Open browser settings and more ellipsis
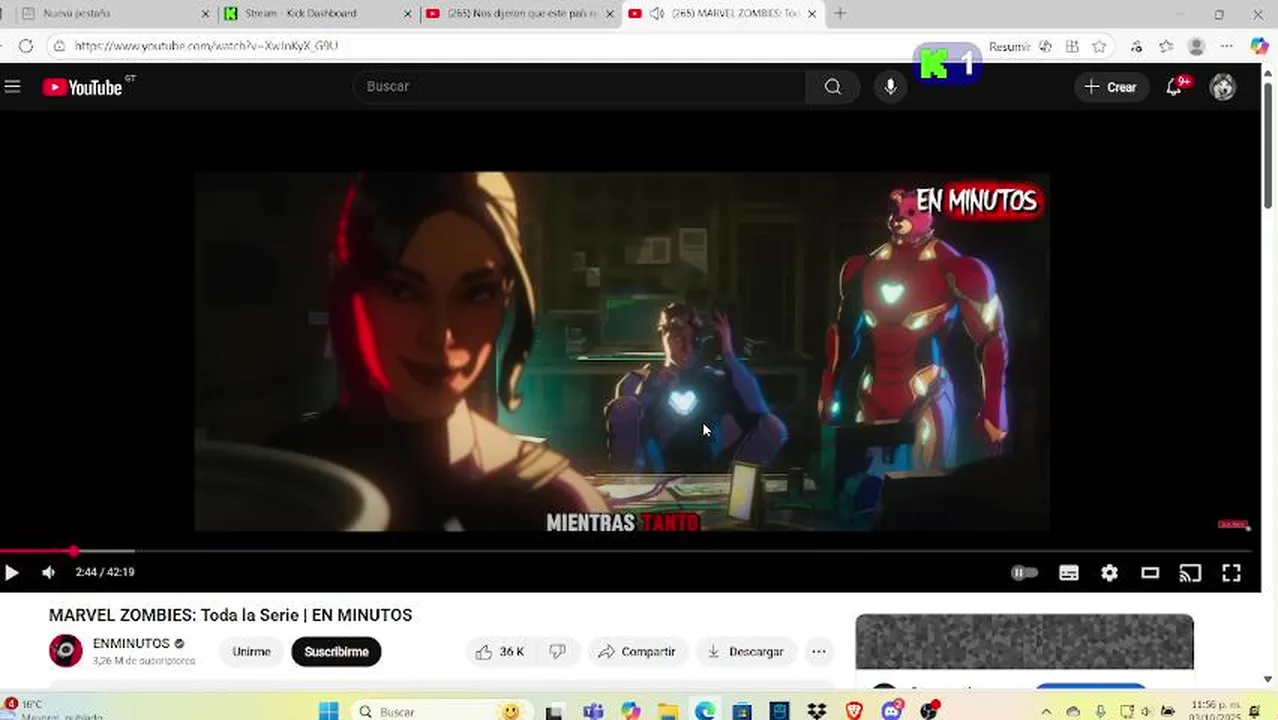Image resolution: width=1278 pixels, height=720 pixels. click(x=1227, y=47)
